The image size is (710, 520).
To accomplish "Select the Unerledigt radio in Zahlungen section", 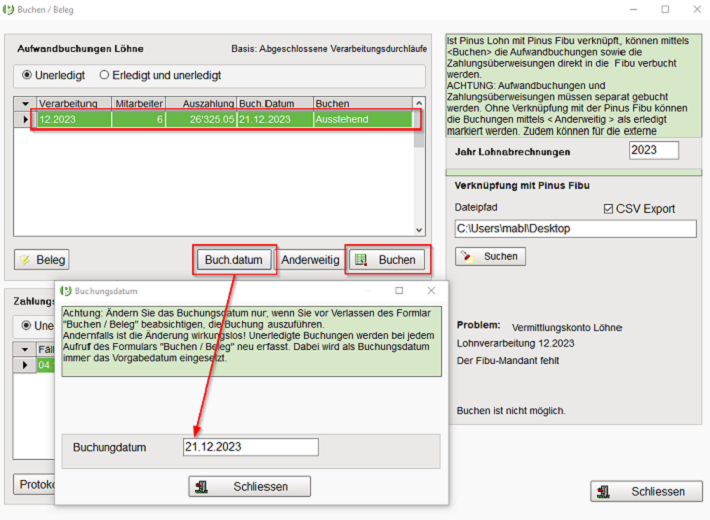I will tap(26, 325).
